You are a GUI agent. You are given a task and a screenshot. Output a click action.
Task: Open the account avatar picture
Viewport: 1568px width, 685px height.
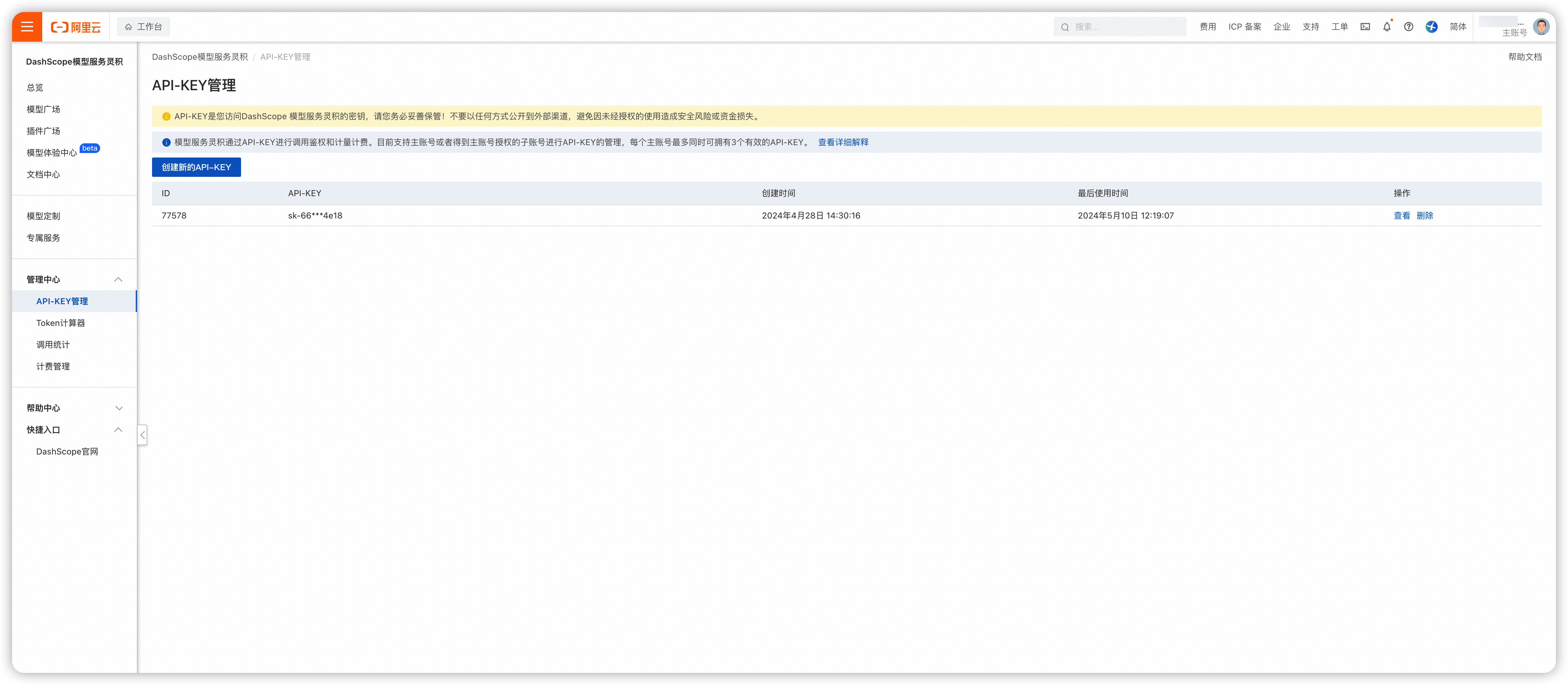1541,26
